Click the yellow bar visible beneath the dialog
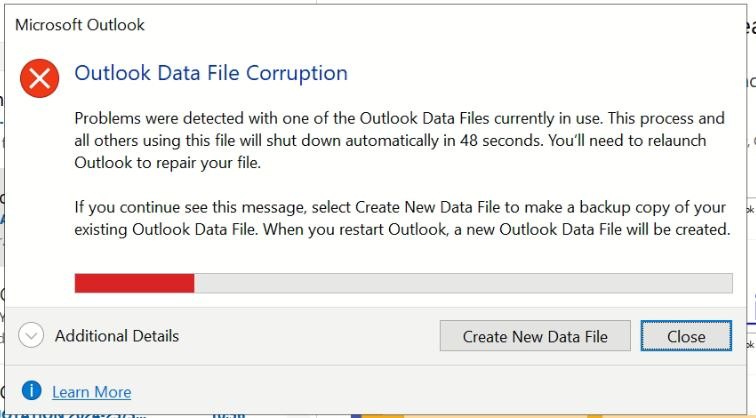The height and width of the screenshot is (418, 756). click(482, 416)
